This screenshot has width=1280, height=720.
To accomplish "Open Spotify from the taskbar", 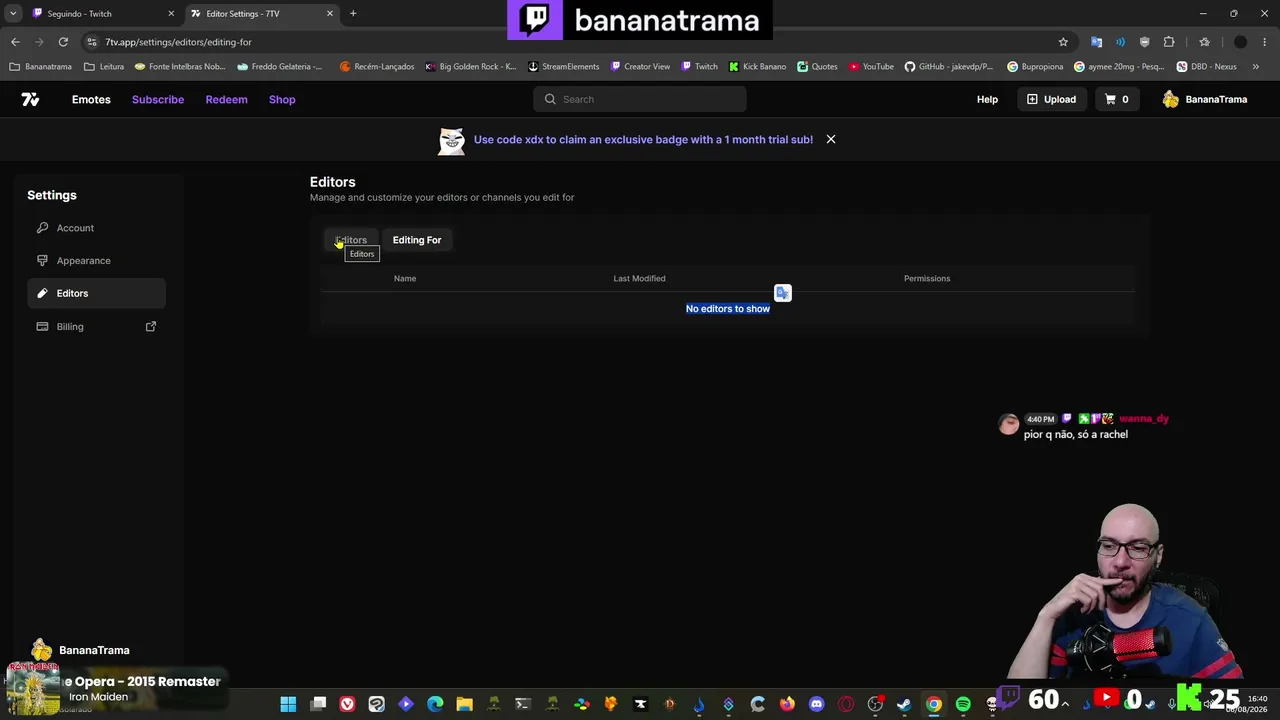I will (x=963, y=704).
